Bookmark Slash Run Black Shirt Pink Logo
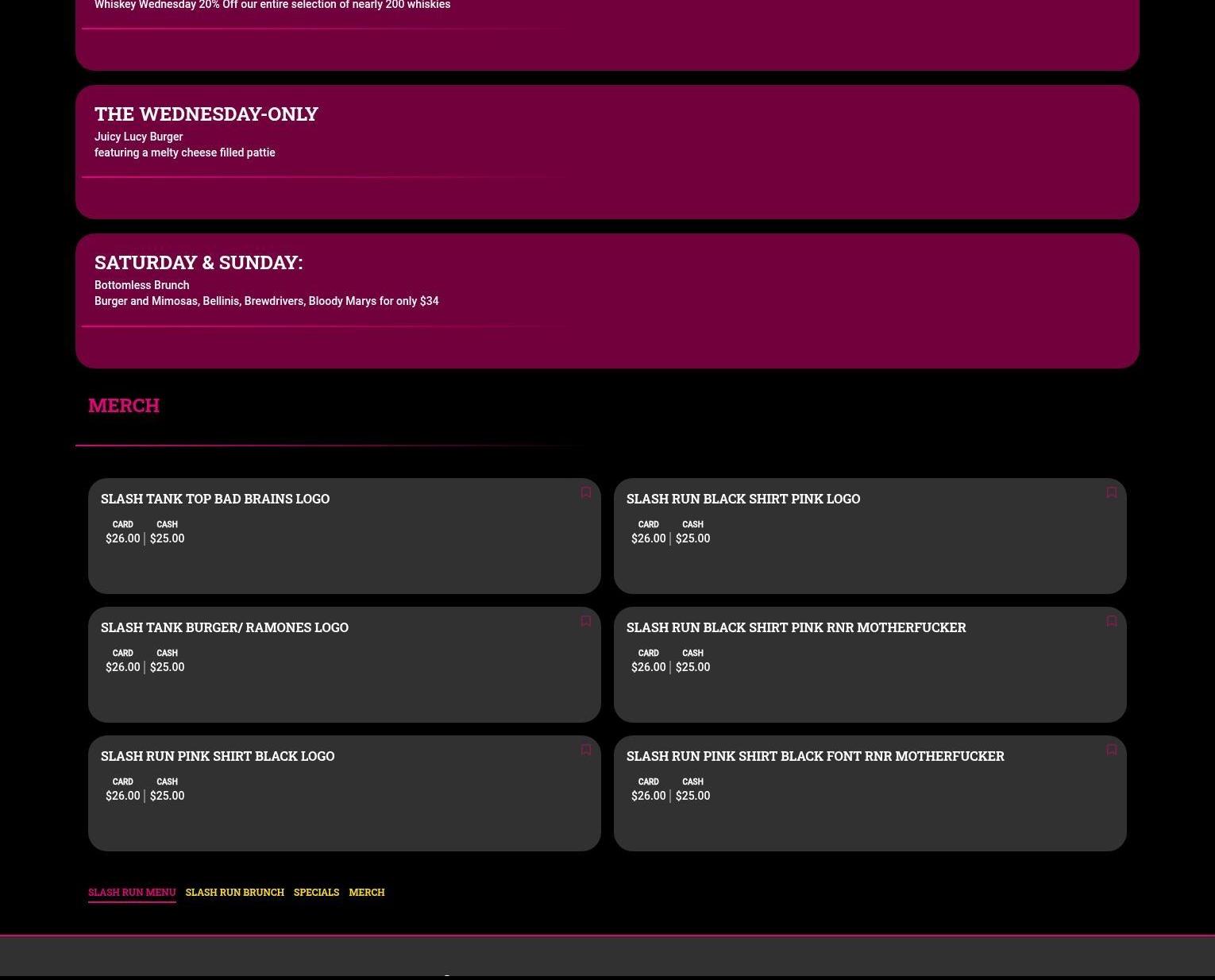 (1112, 492)
